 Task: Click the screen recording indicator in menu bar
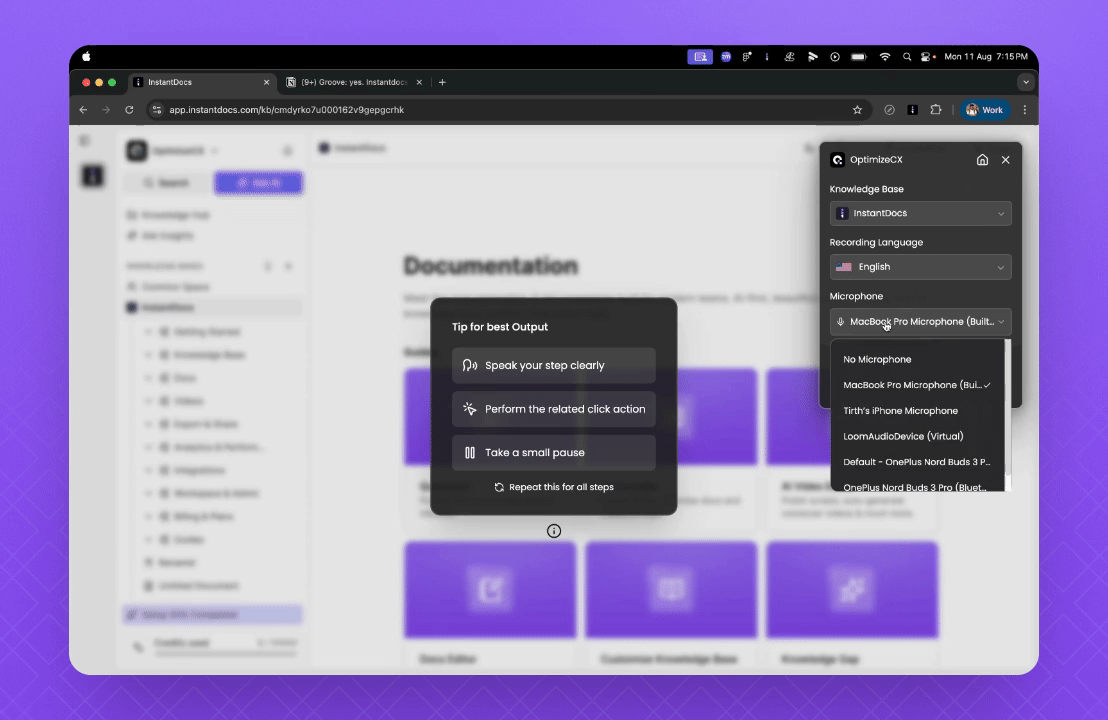(x=700, y=57)
